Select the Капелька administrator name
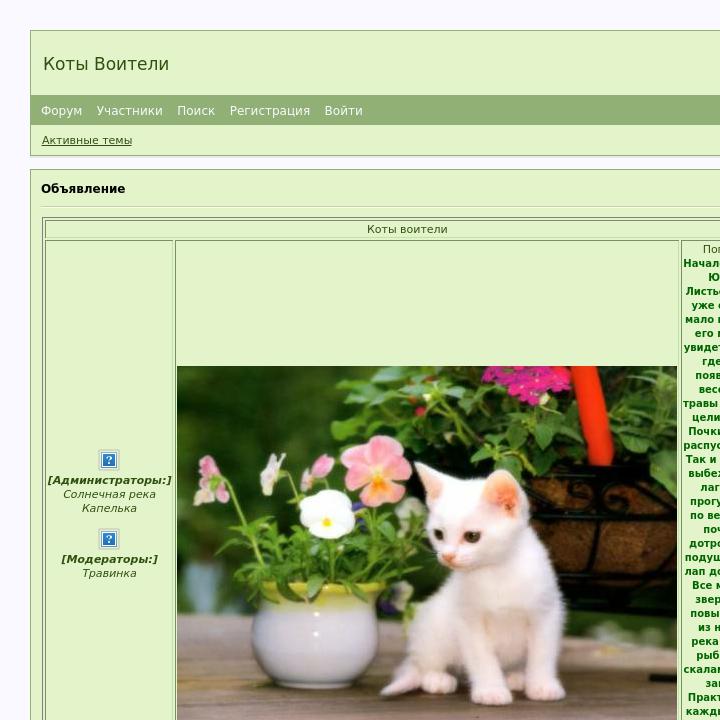Viewport: 720px width, 720px height. pyautogui.click(x=109, y=508)
